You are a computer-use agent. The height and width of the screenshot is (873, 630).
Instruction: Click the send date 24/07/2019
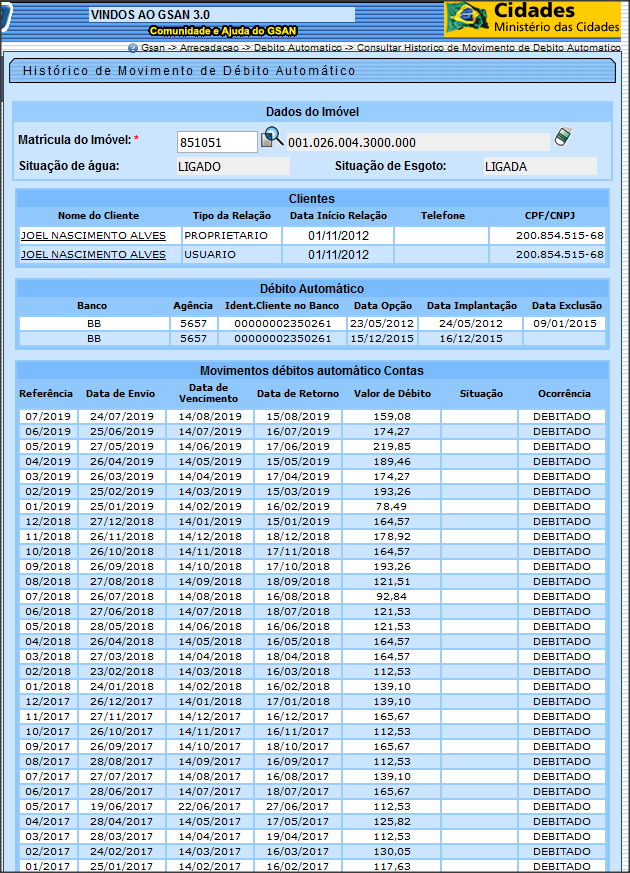click(x=122, y=416)
